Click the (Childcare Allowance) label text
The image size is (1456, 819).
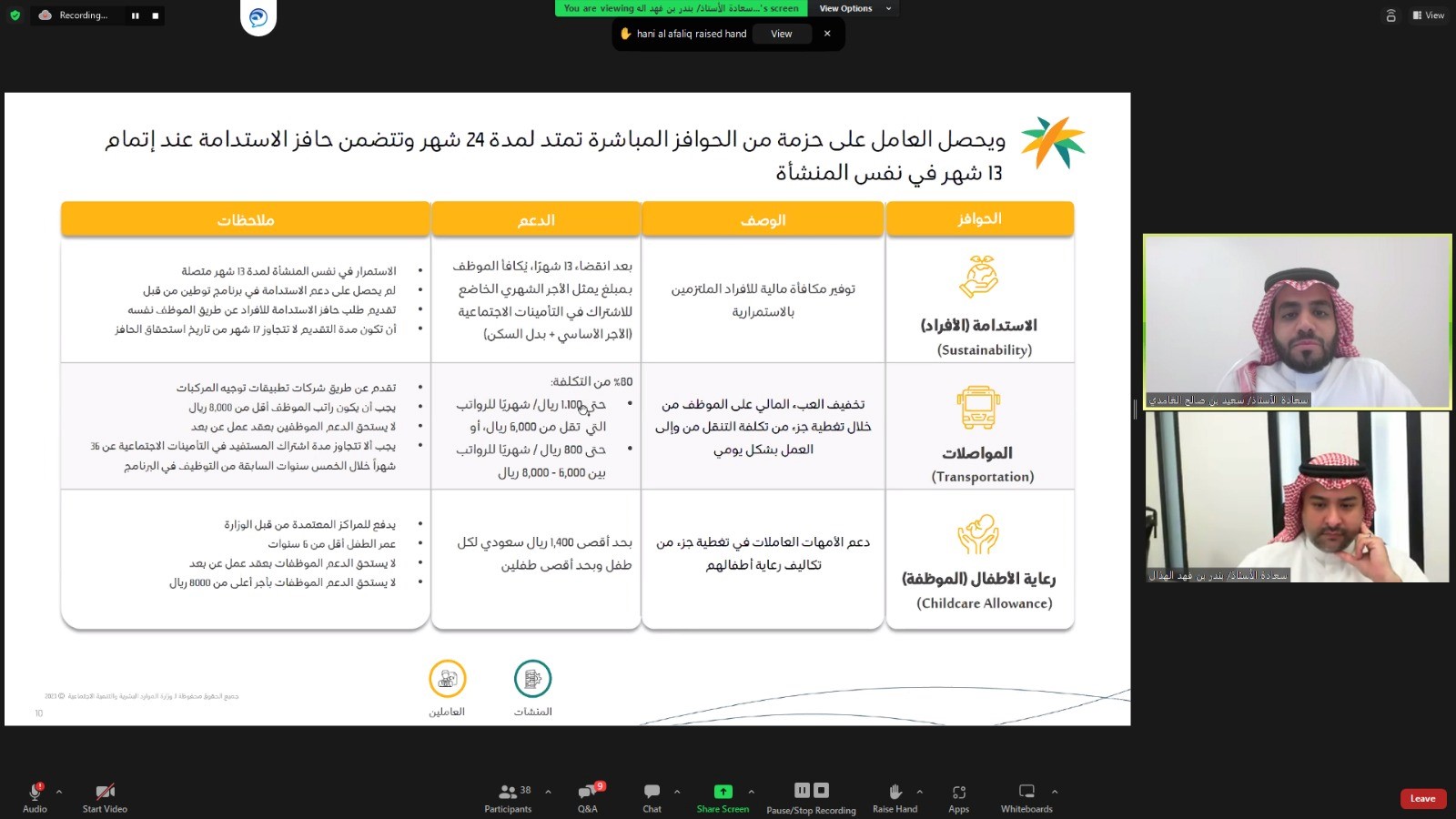pyautogui.click(x=985, y=603)
